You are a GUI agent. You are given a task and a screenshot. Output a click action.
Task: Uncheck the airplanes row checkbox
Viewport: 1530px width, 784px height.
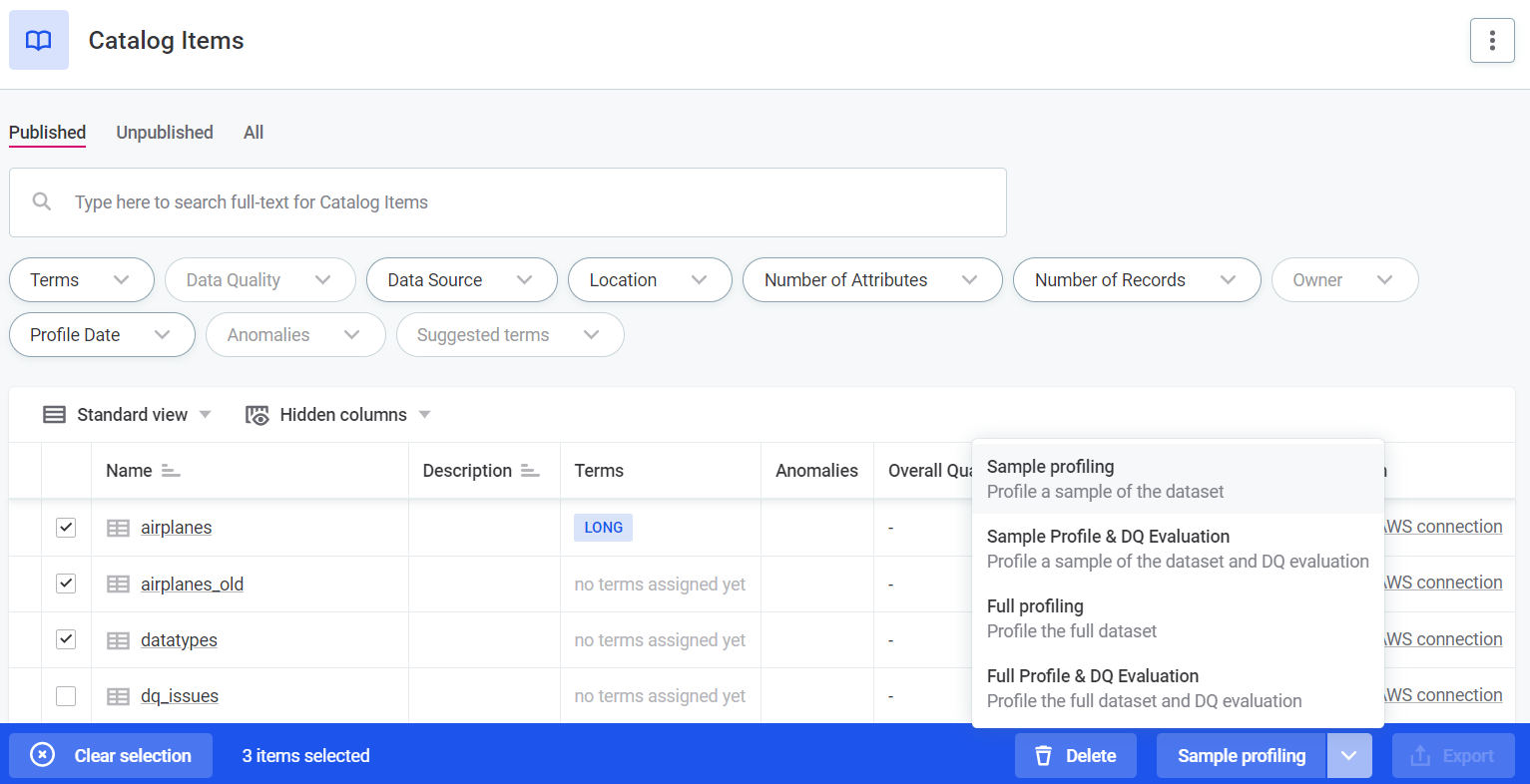pyautogui.click(x=66, y=527)
